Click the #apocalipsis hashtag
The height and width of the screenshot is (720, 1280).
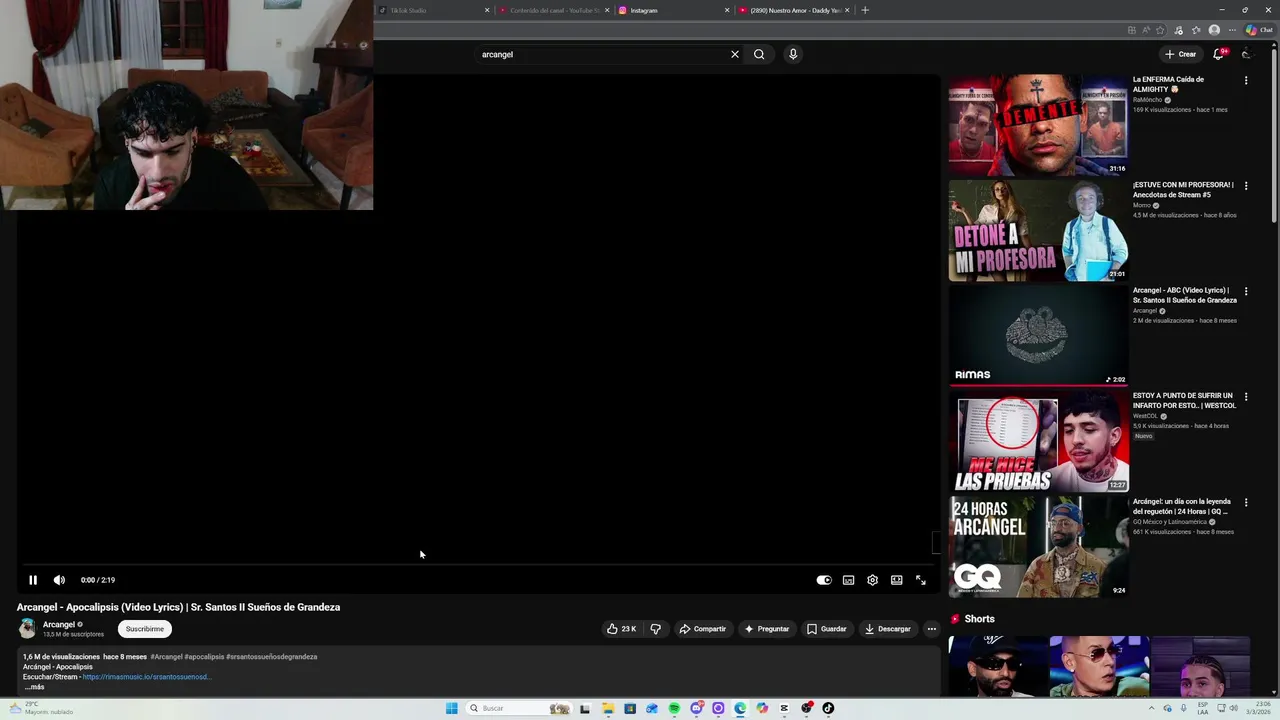point(204,657)
